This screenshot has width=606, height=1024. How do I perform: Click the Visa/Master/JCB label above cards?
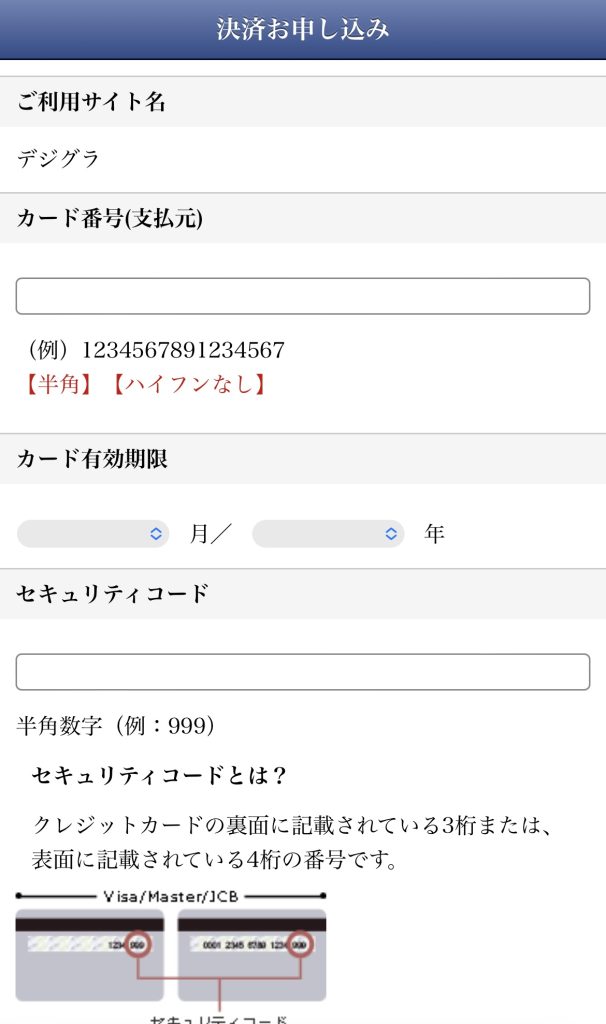coord(171,896)
